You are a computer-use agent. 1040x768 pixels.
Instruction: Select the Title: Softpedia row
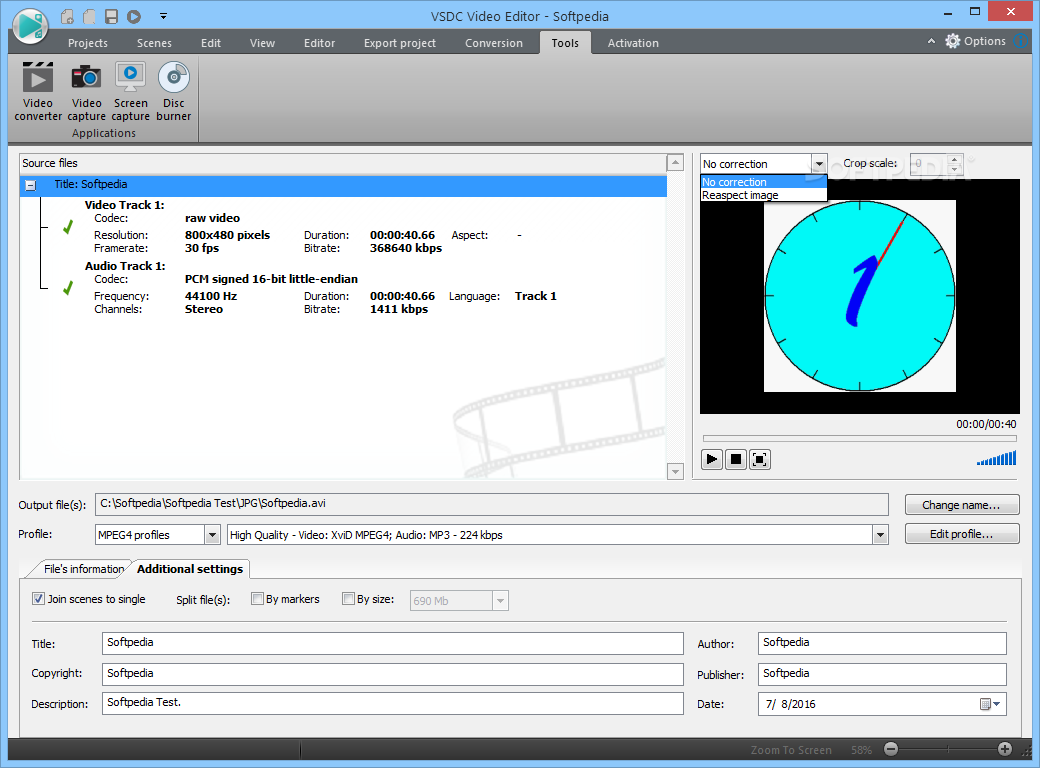click(x=343, y=185)
